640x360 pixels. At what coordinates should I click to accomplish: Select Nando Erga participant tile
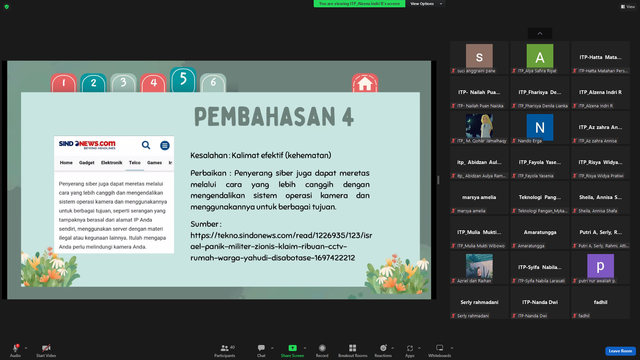(540, 128)
